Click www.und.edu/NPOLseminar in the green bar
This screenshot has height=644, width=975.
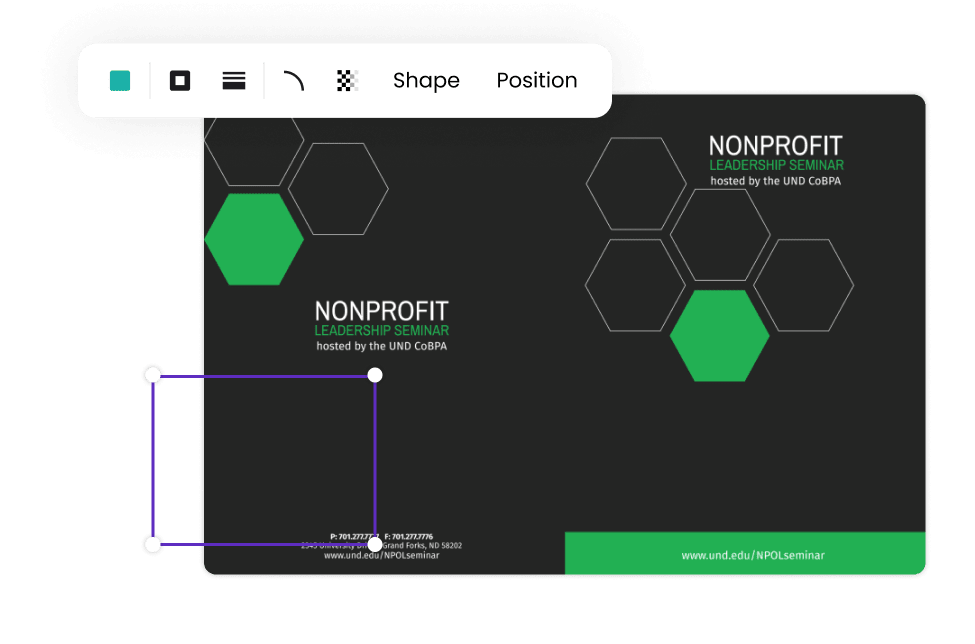coord(753,555)
